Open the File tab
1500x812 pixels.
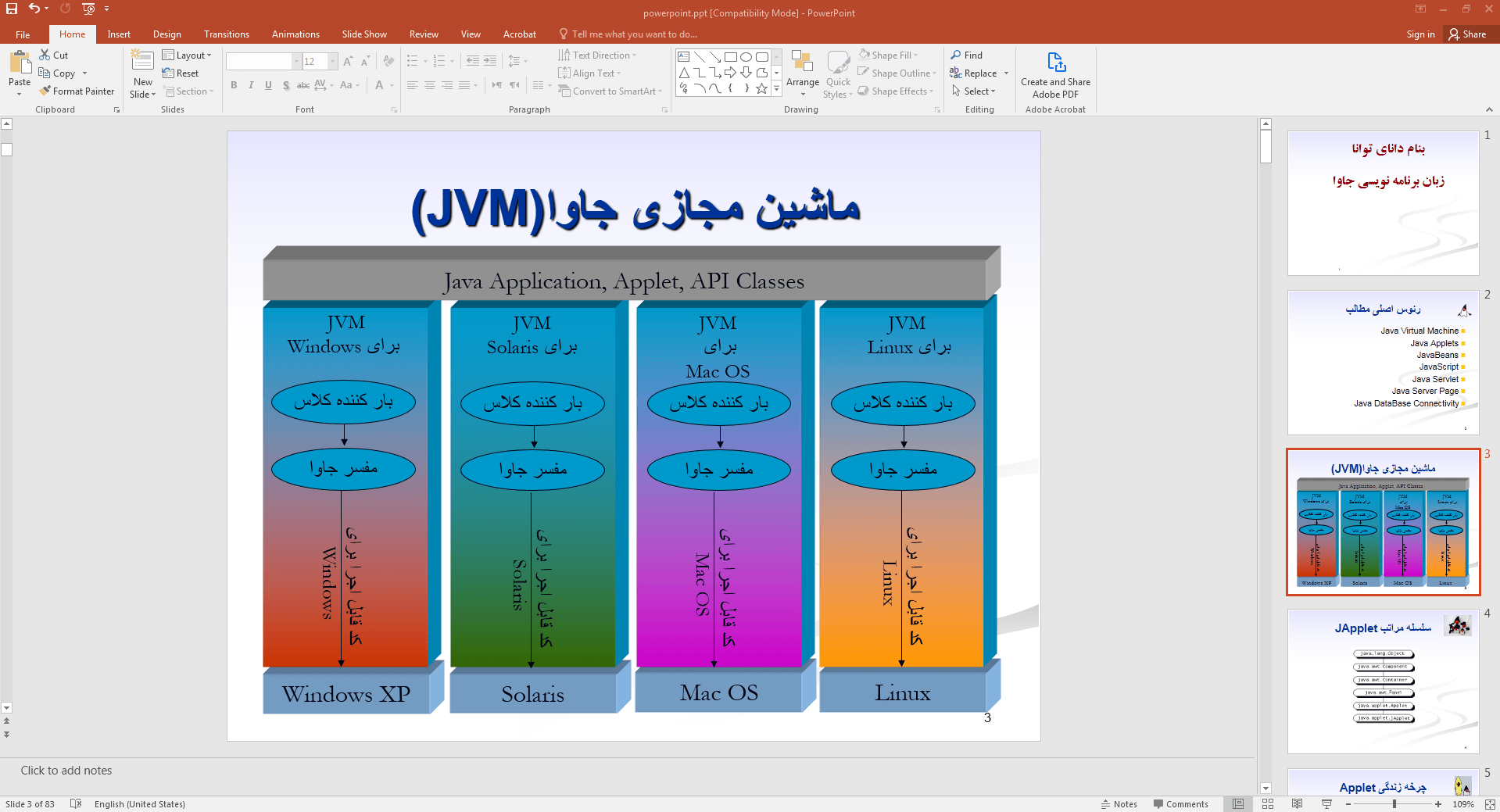(x=23, y=34)
